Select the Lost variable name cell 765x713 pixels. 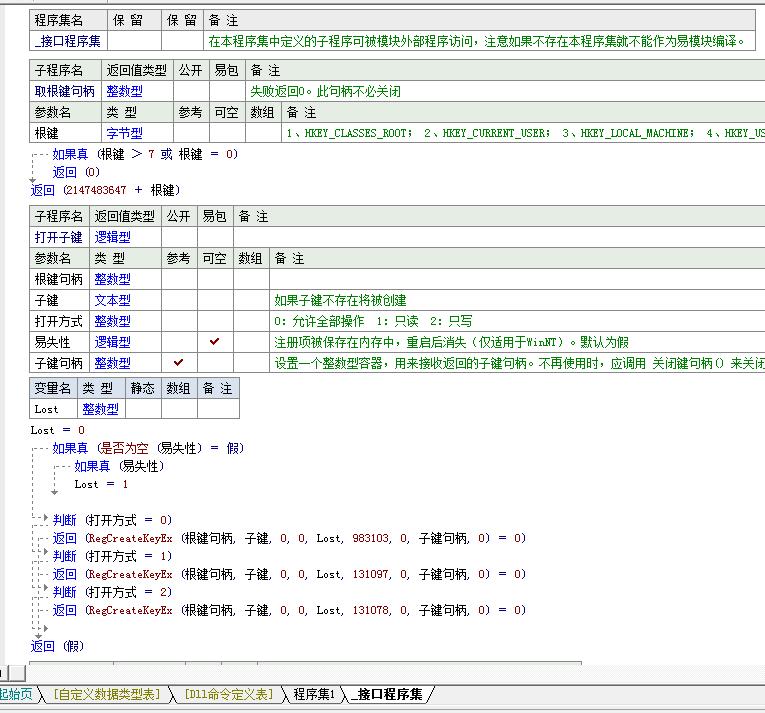click(53, 409)
